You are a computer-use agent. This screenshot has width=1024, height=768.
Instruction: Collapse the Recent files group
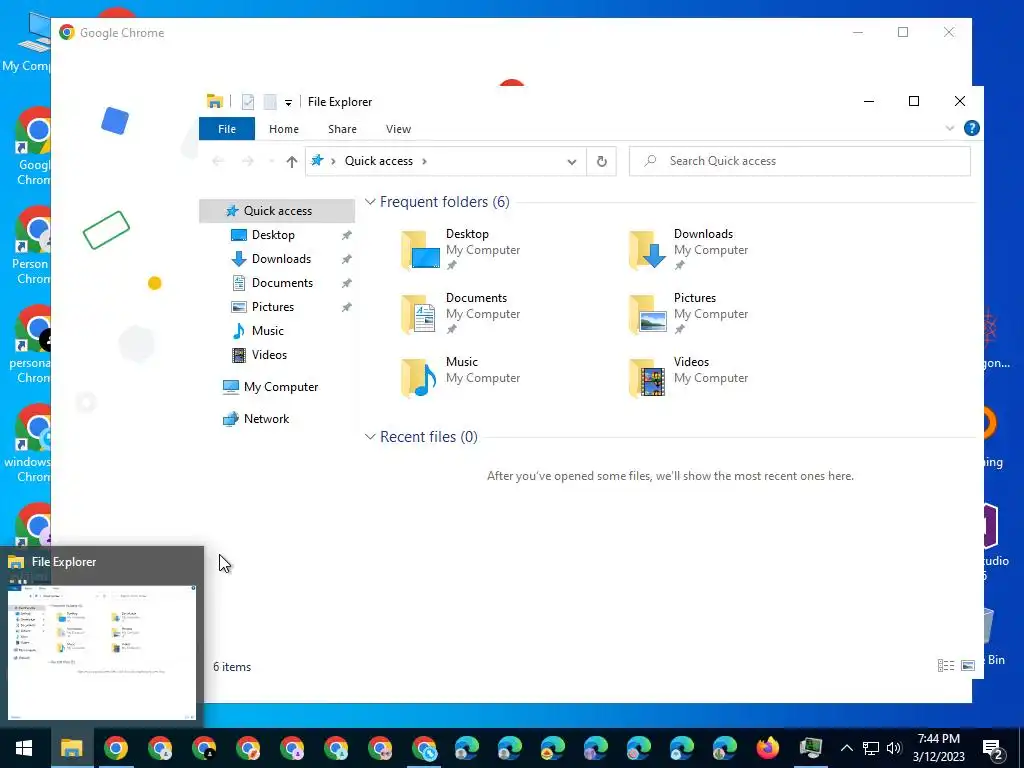(x=370, y=436)
